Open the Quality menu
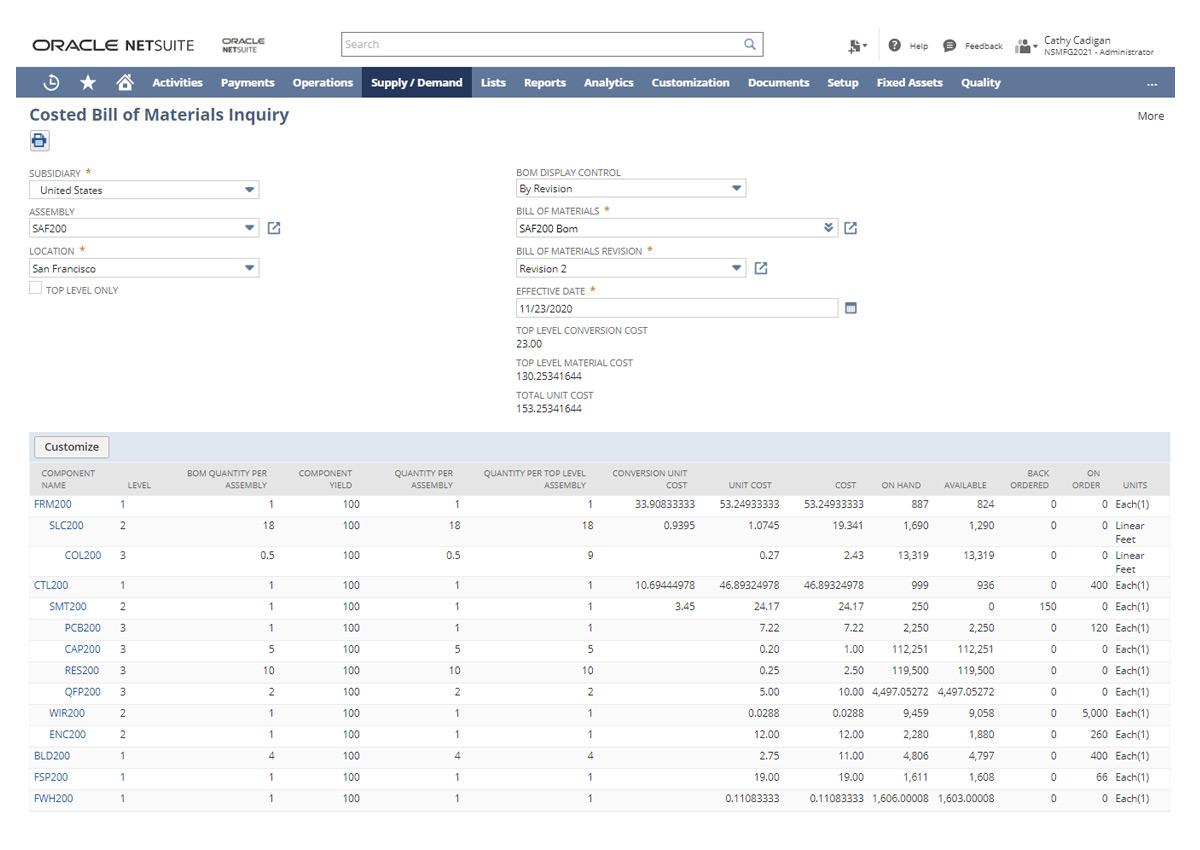 (x=980, y=83)
